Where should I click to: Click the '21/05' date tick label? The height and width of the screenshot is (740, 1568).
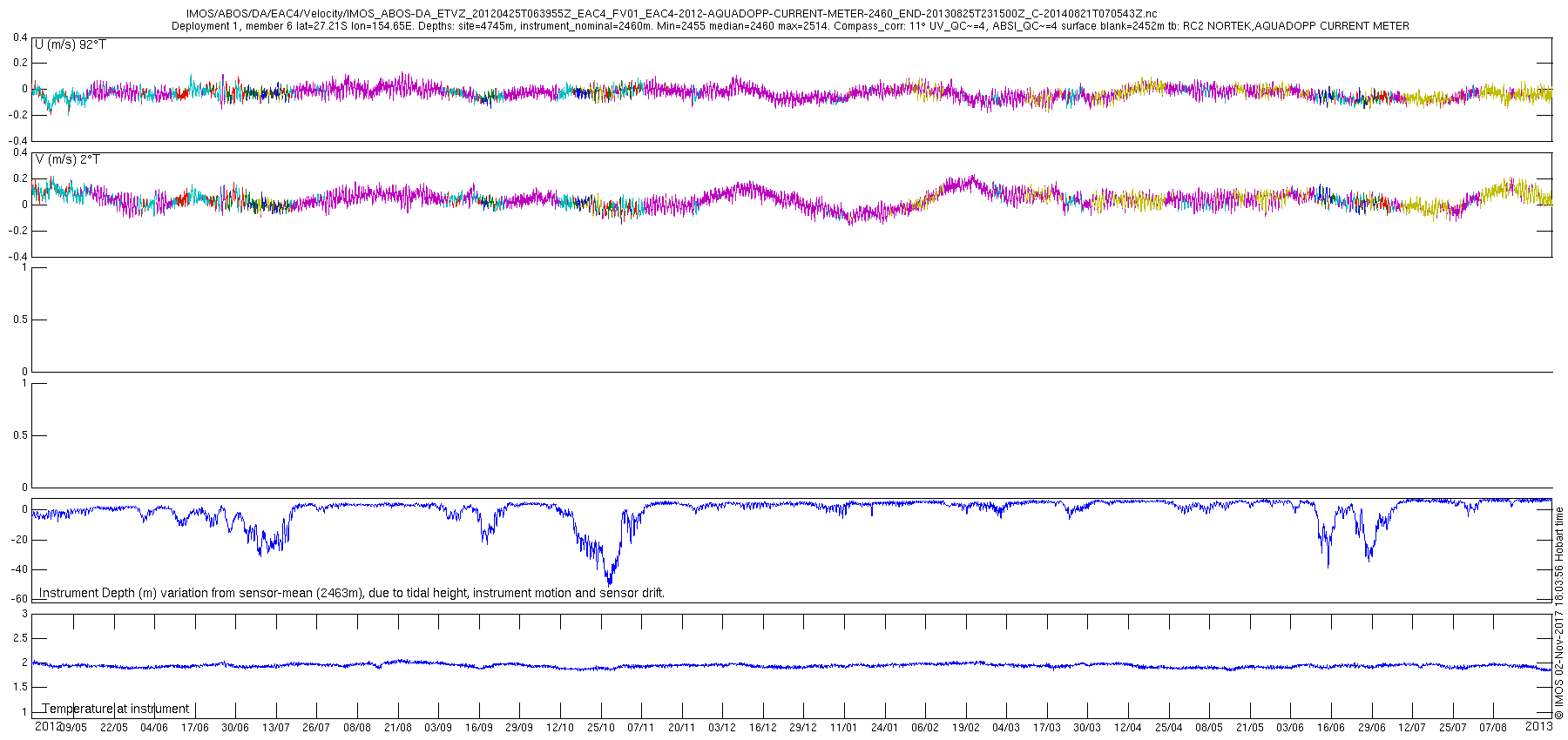click(1250, 728)
